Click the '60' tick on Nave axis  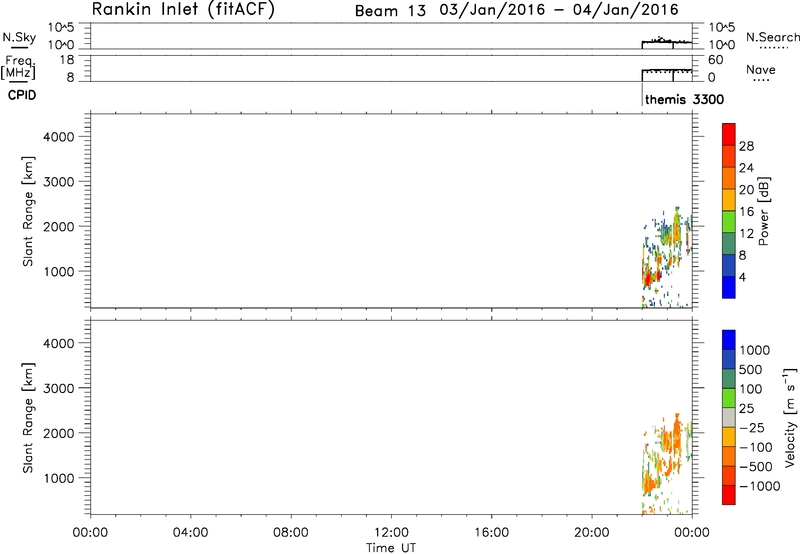coord(715,60)
